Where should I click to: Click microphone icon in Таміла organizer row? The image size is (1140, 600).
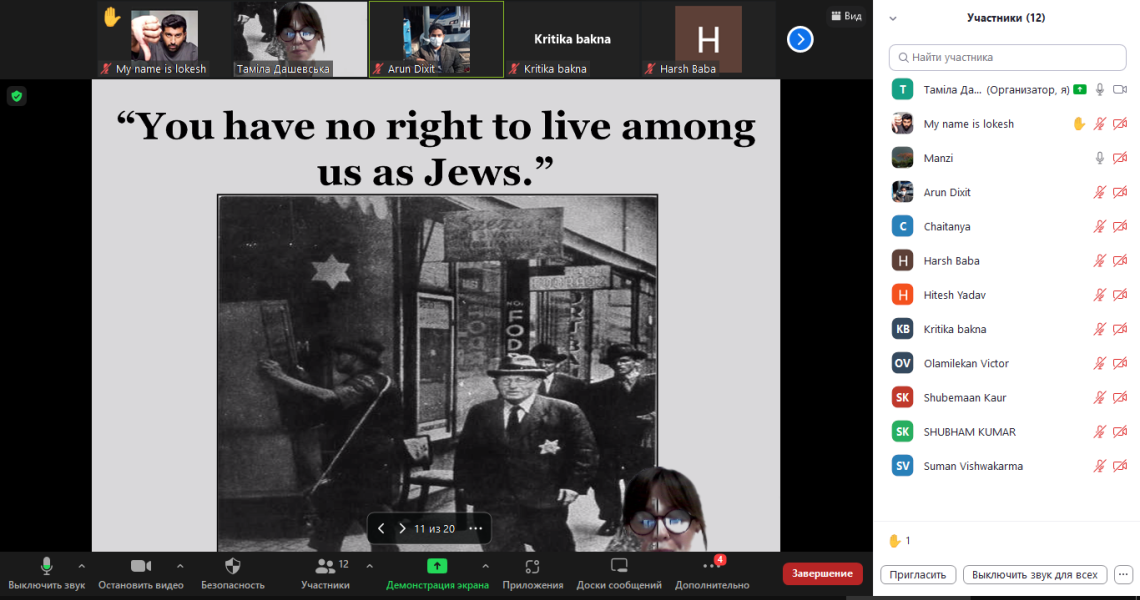tap(1099, 89)
